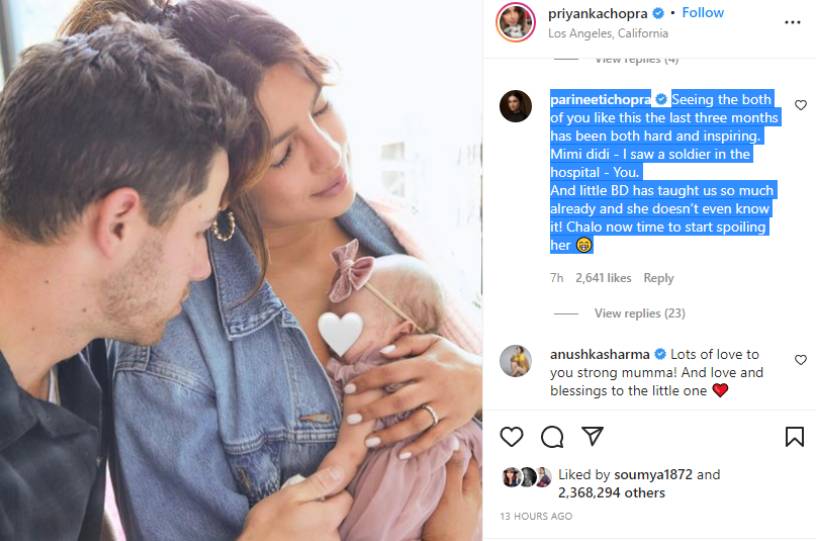
Task: Open the Los Angeles, California location
Action: pyautogui.click(x=608, y=33)
